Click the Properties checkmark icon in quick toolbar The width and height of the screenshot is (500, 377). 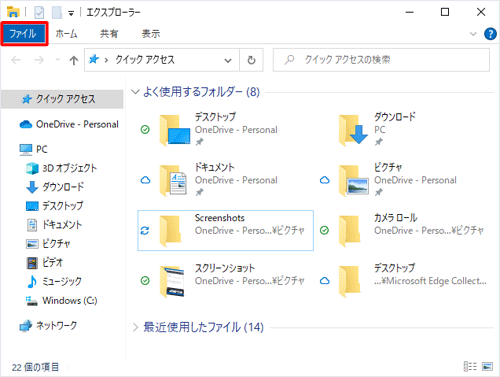39,13
